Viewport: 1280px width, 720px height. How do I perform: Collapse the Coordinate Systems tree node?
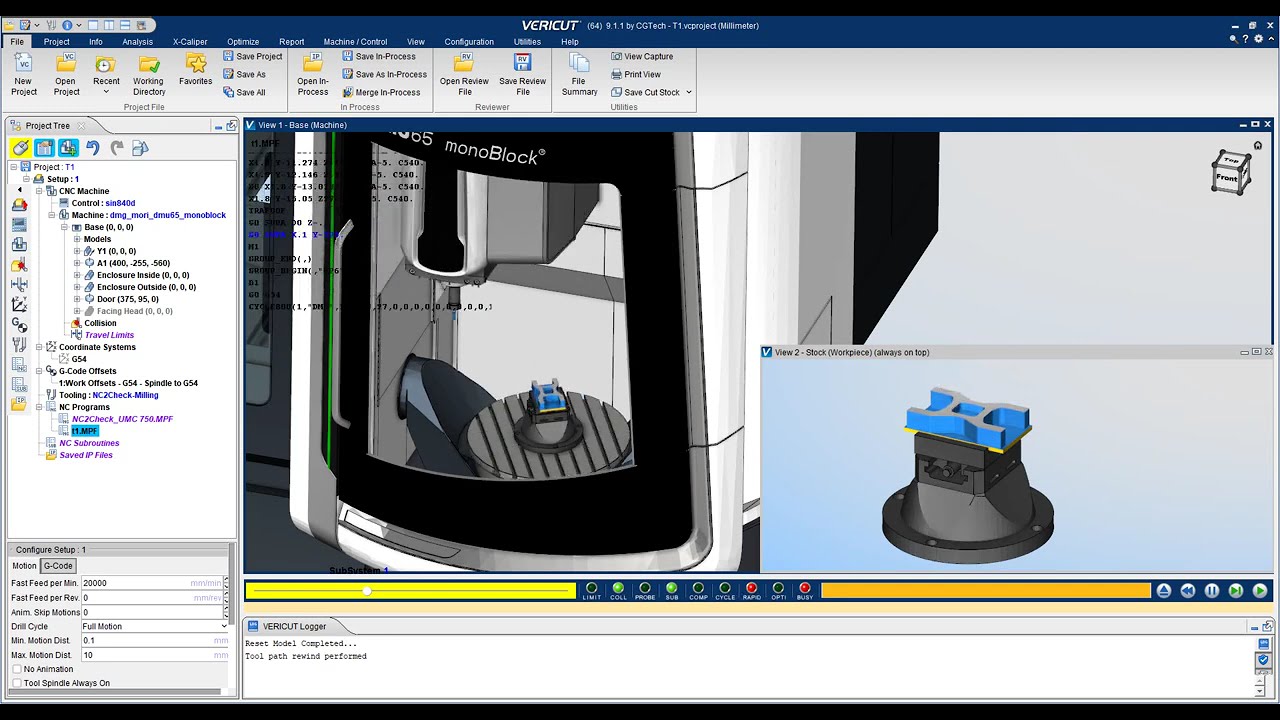(x=40, y=347)
